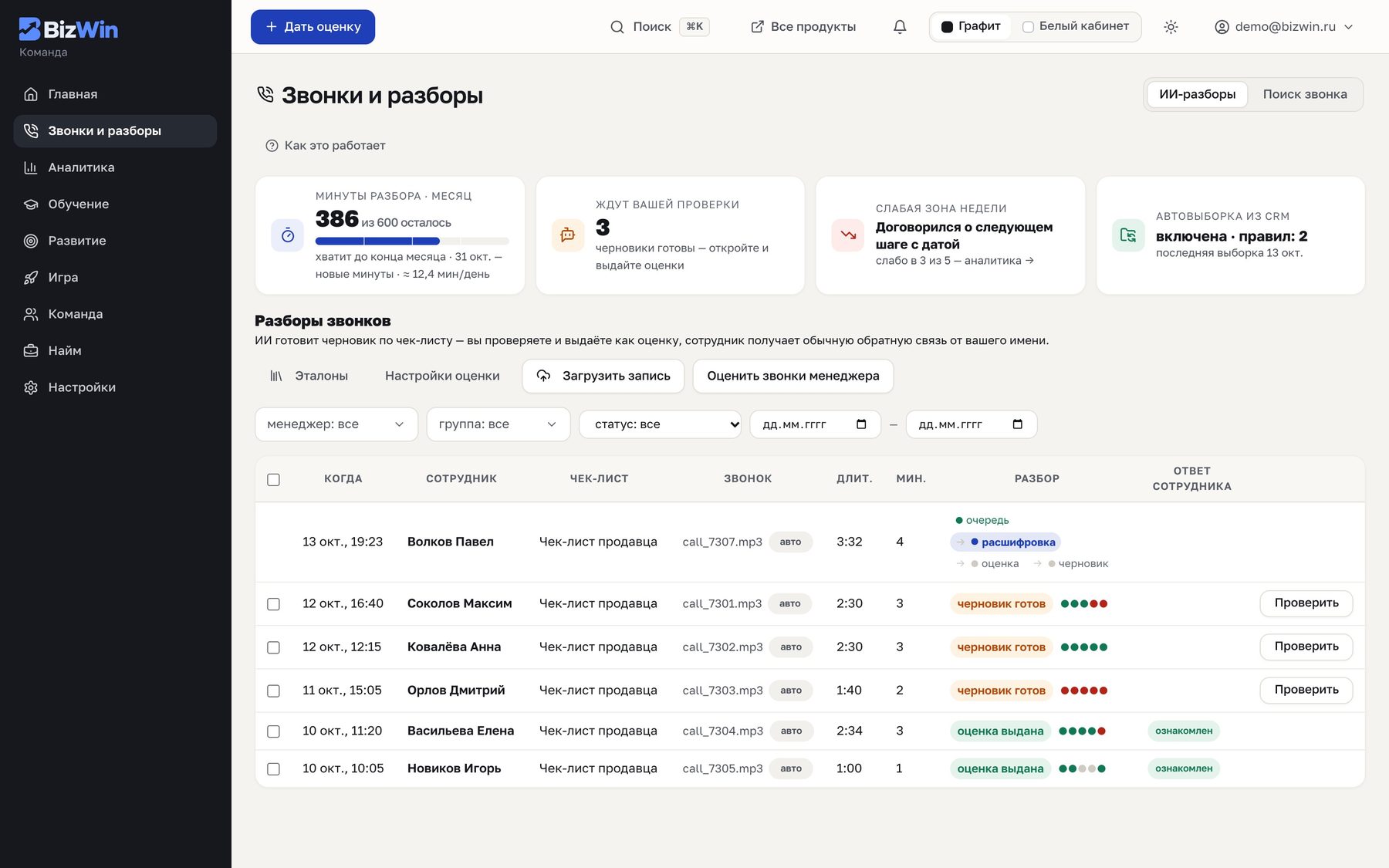
Task: Switch to the ИИ-разборы tab
Action: (1197, 94)
